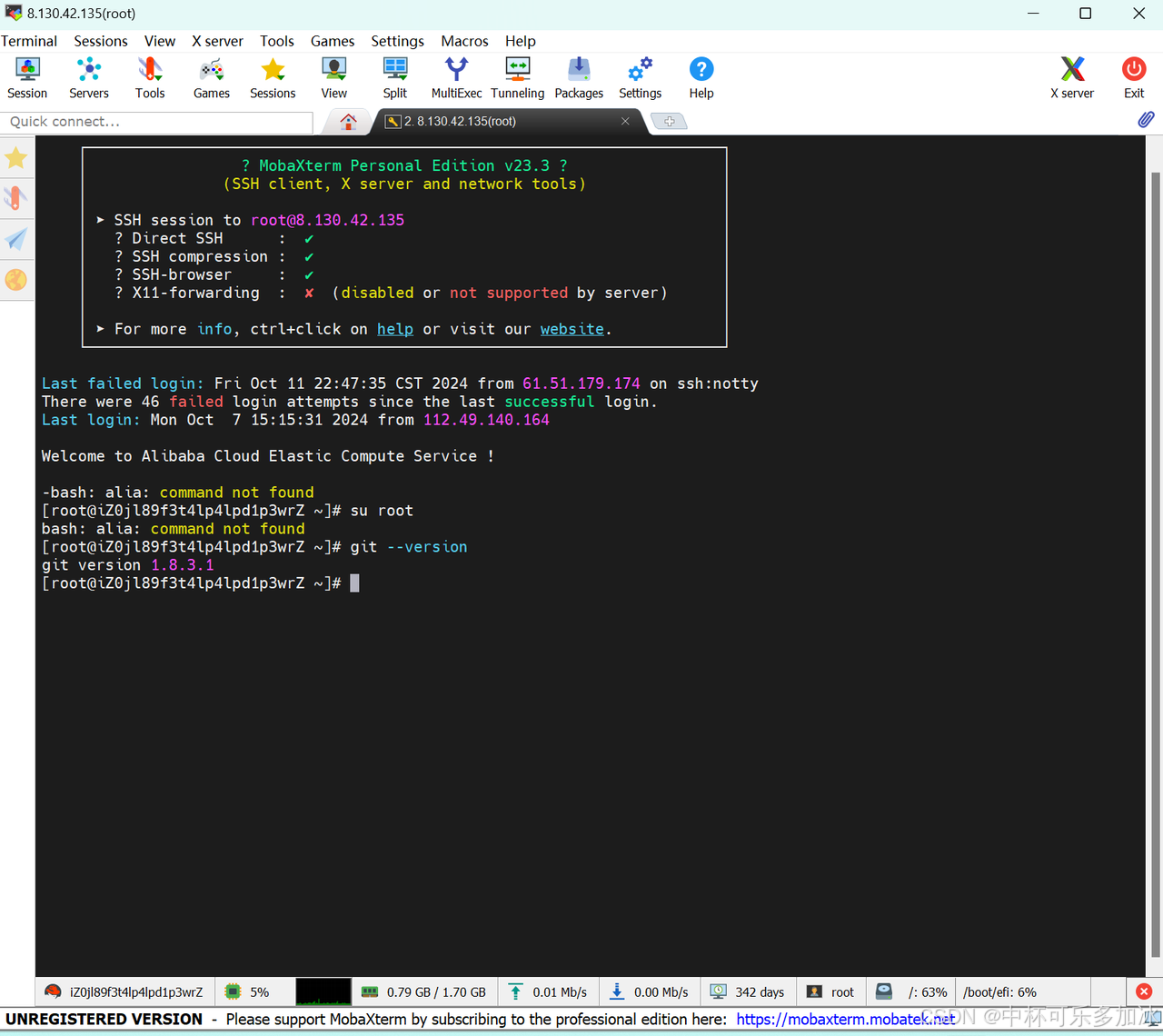Close the 8.130.42.135(root) session tab
The width and height of the screenshot is (1163, 1036).
point(625,121)
